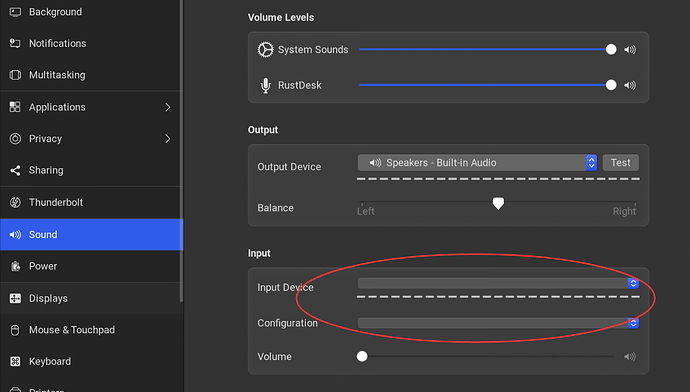Image resolution: width=690 pixels, height=392 pixels.
Task: Click RustDesk microphone icon
Action: [x=265, y=85]
